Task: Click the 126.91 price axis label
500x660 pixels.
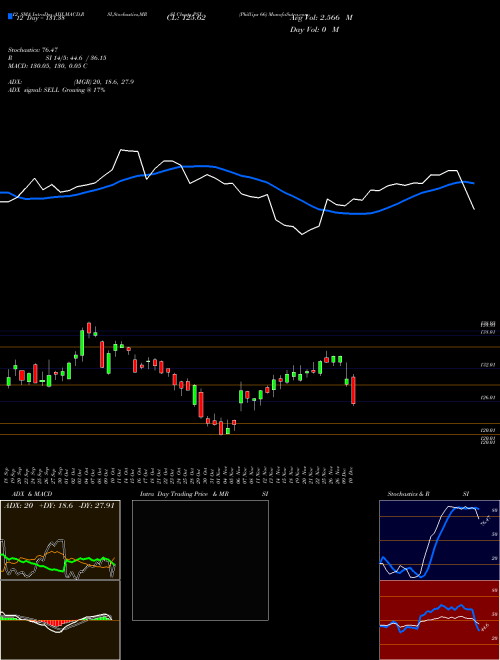Action: [x=488, y=397]
